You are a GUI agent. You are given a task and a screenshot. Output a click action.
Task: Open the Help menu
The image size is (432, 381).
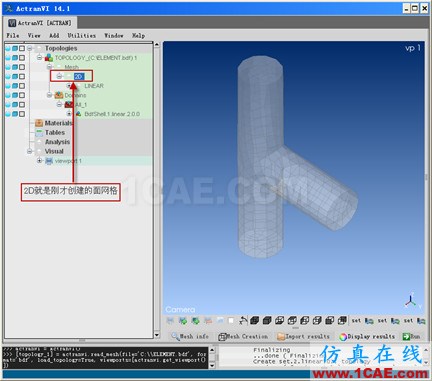pos(138,35)
